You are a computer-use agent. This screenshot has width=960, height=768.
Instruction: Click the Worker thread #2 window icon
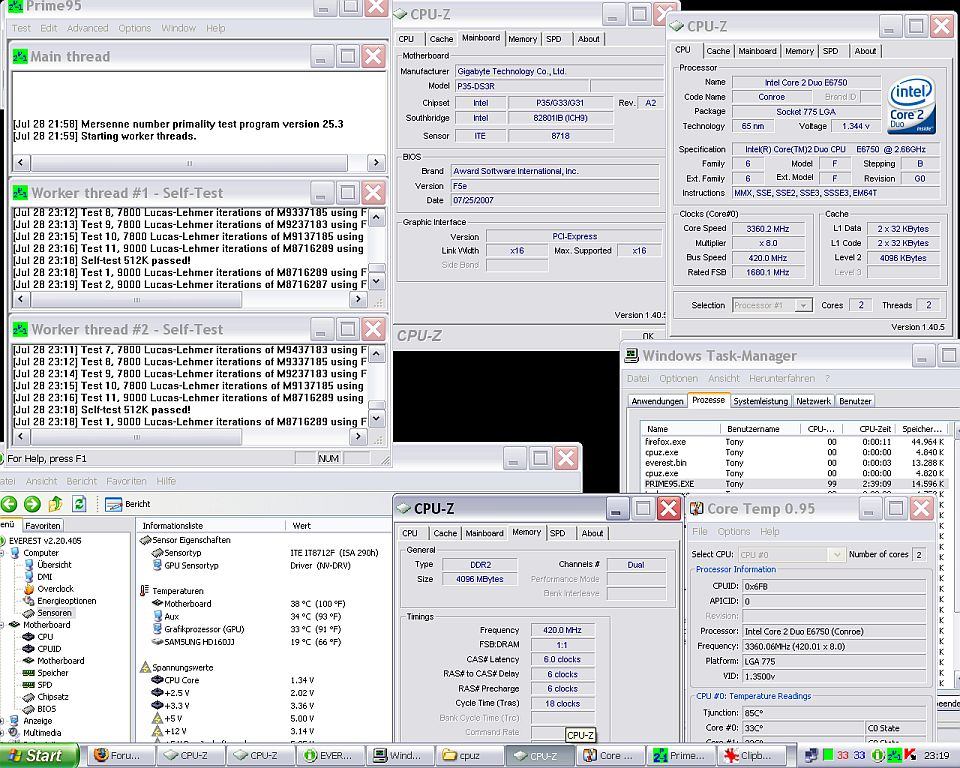(20, 329)
